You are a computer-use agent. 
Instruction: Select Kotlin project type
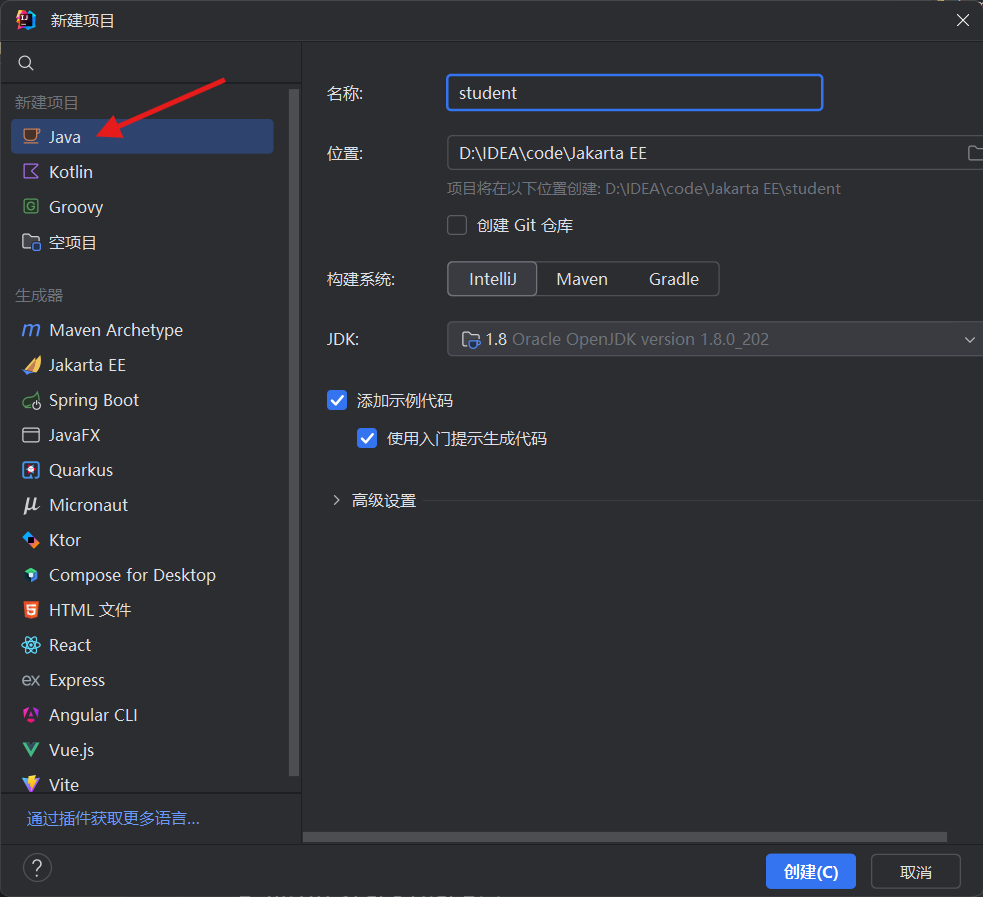[142, 171]
